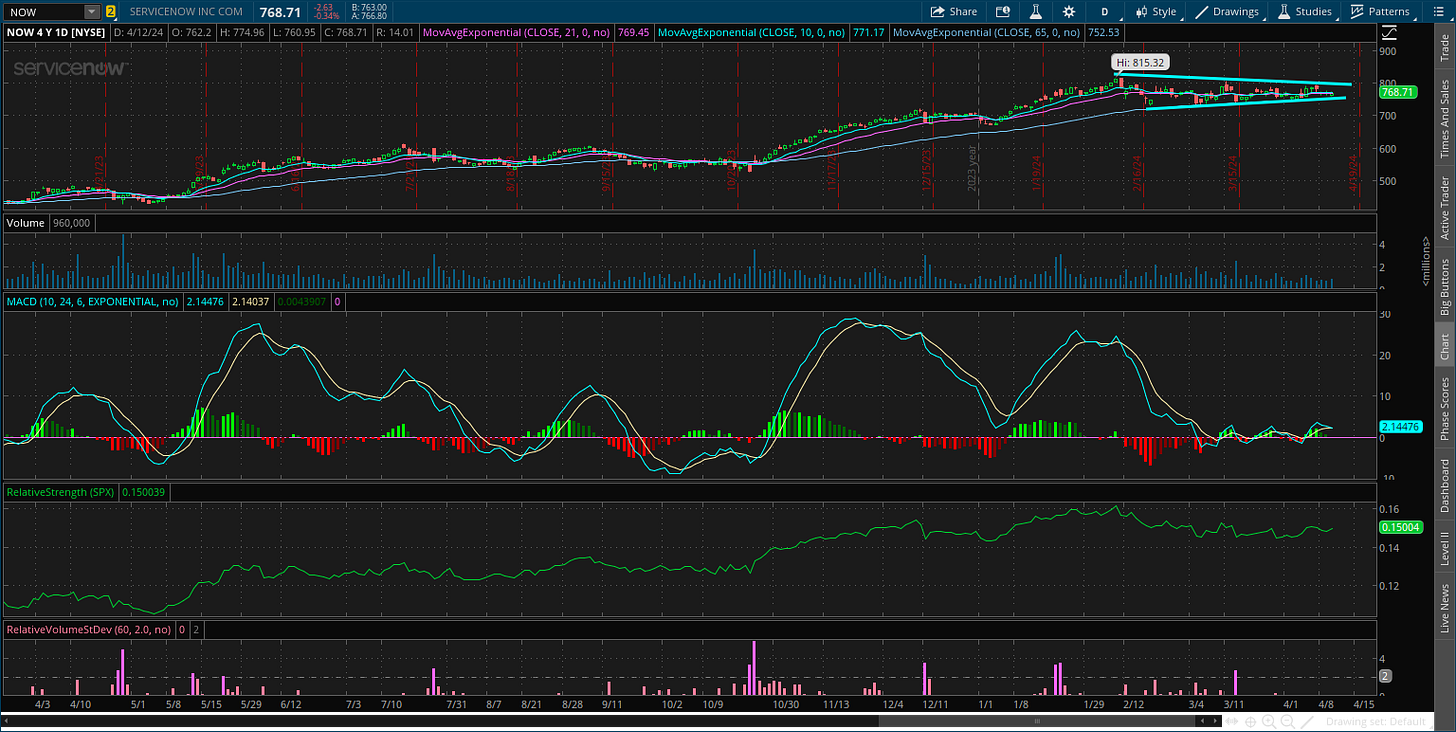
Task: Click the Hi: 815.32 price bubble
Action: 1142,62
